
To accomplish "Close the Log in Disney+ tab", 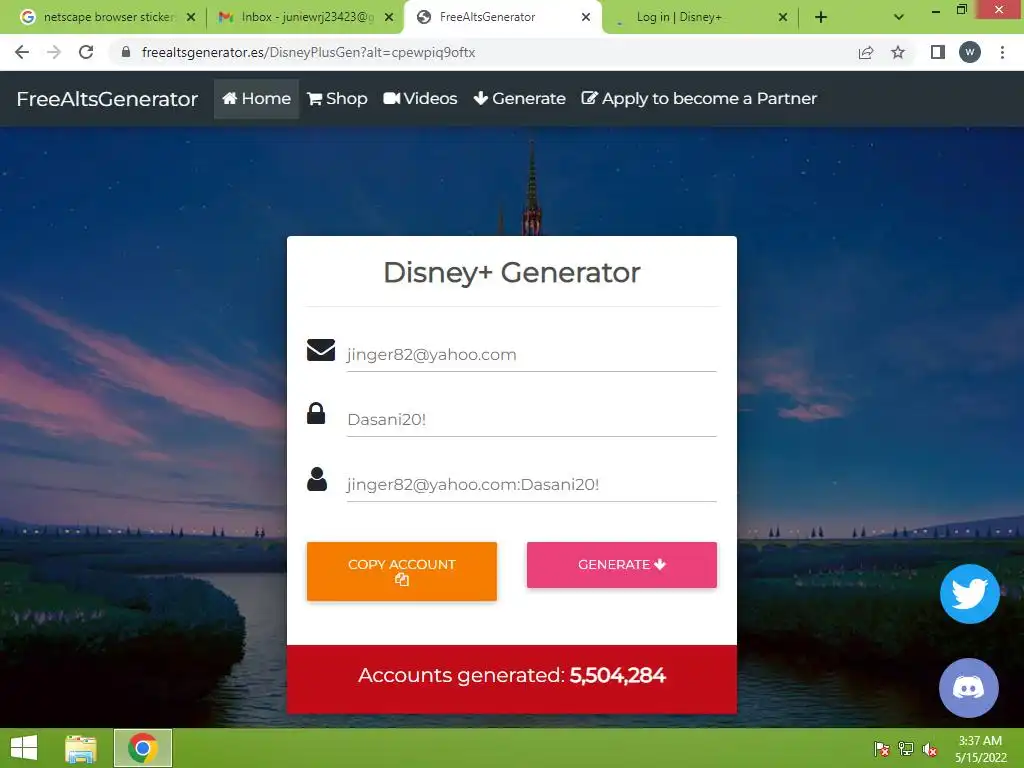I will click(x=782, y=18).
